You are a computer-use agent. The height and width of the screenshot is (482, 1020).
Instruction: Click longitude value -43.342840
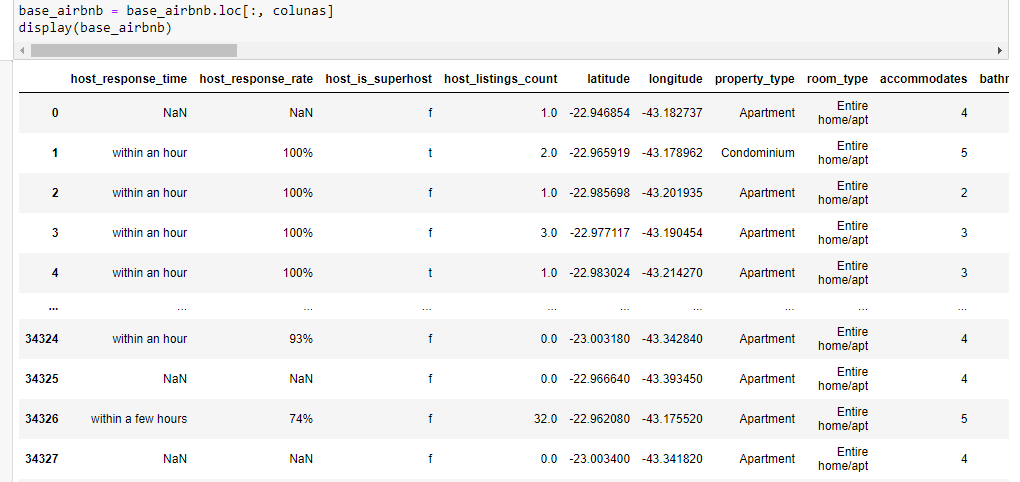coord(672,339)
